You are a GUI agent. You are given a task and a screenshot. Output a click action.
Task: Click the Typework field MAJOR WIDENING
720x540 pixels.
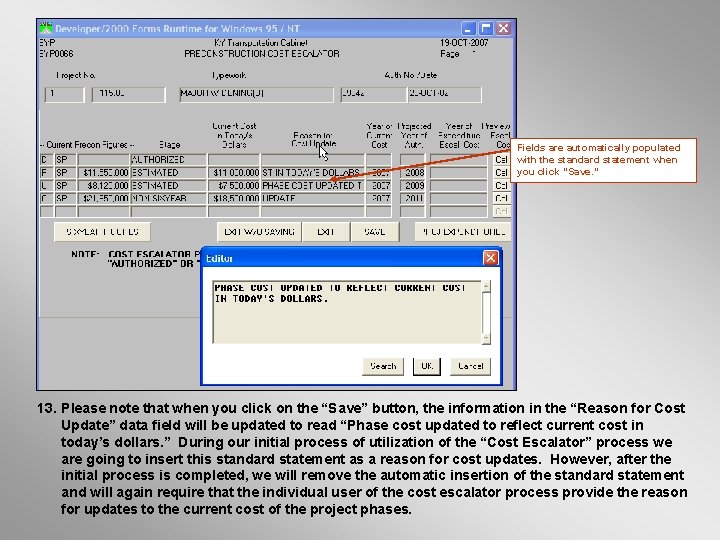click(x=257, y=94)
